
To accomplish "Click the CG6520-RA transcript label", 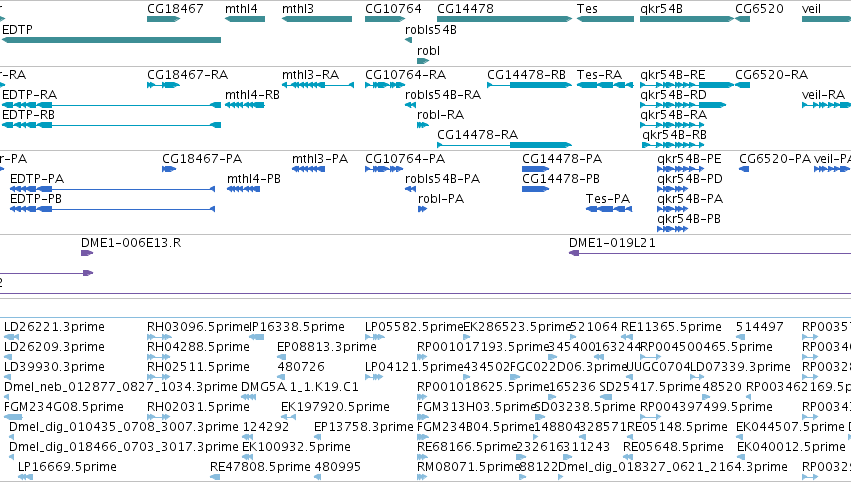I will point(772,74).
